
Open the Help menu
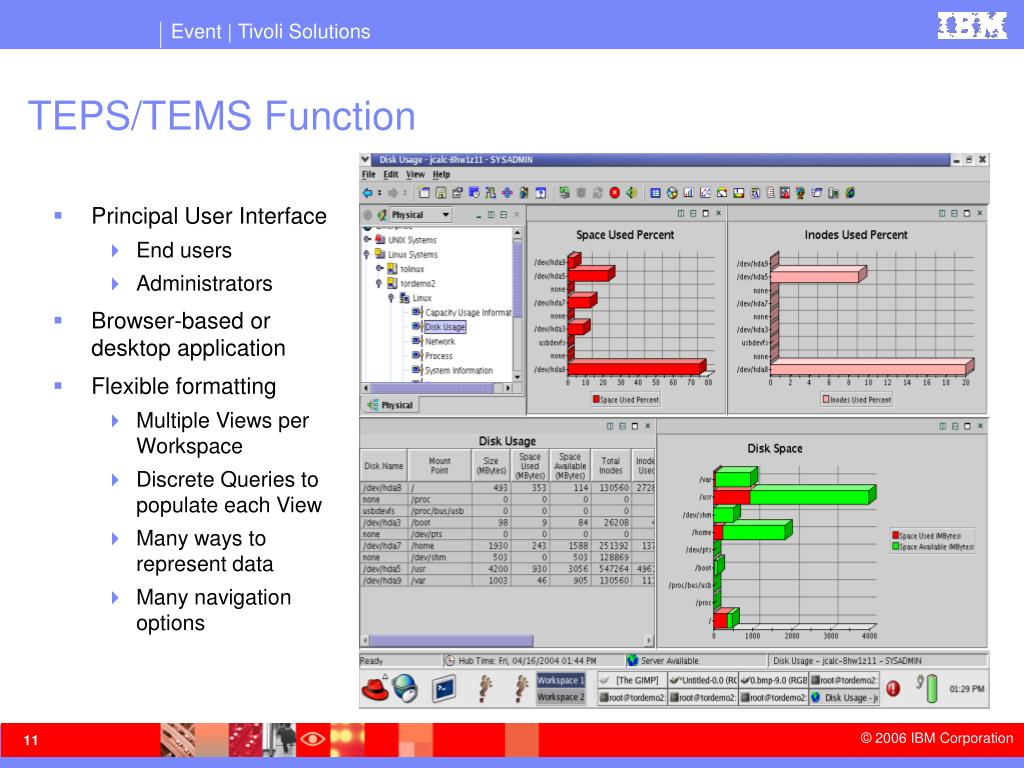[441, 174]
